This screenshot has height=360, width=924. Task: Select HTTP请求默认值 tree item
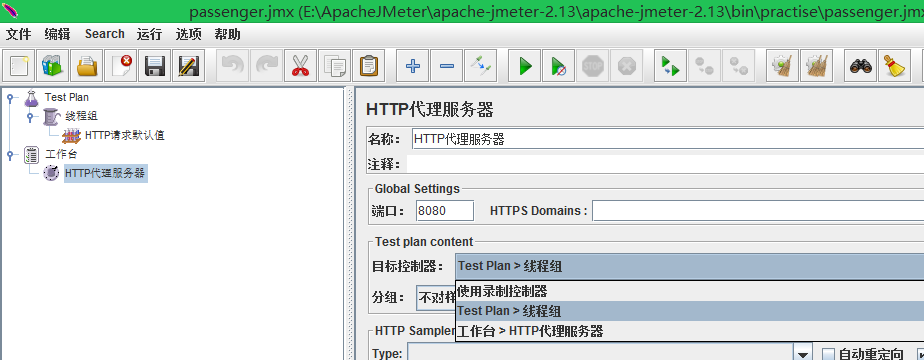[124, 136]
